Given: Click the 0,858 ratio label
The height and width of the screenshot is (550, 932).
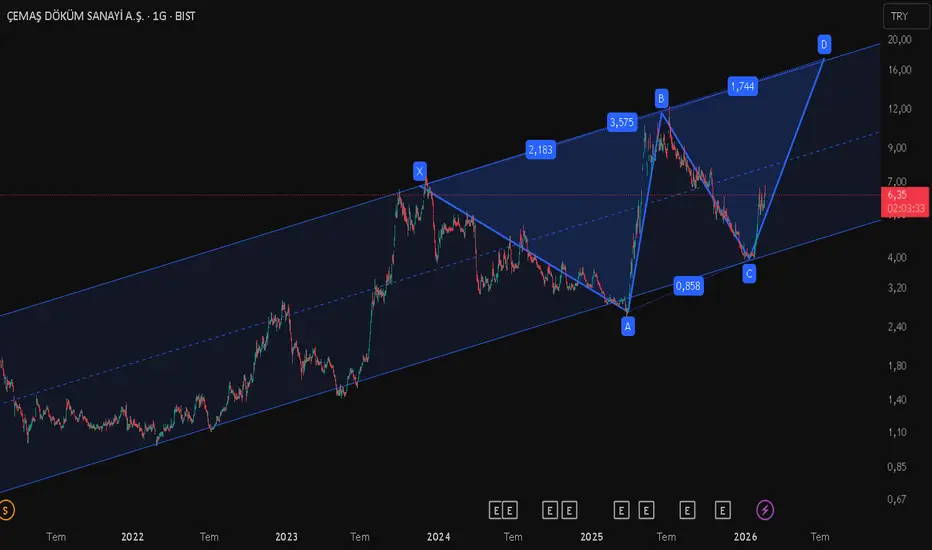Looking at the screenshot, I should [688, 286].
